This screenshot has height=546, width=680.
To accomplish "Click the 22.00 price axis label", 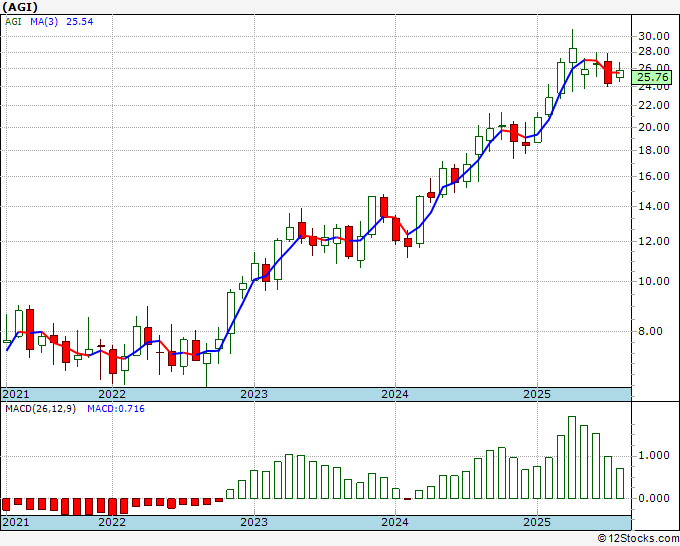I will pyautogui.click(x=653, y=105).
